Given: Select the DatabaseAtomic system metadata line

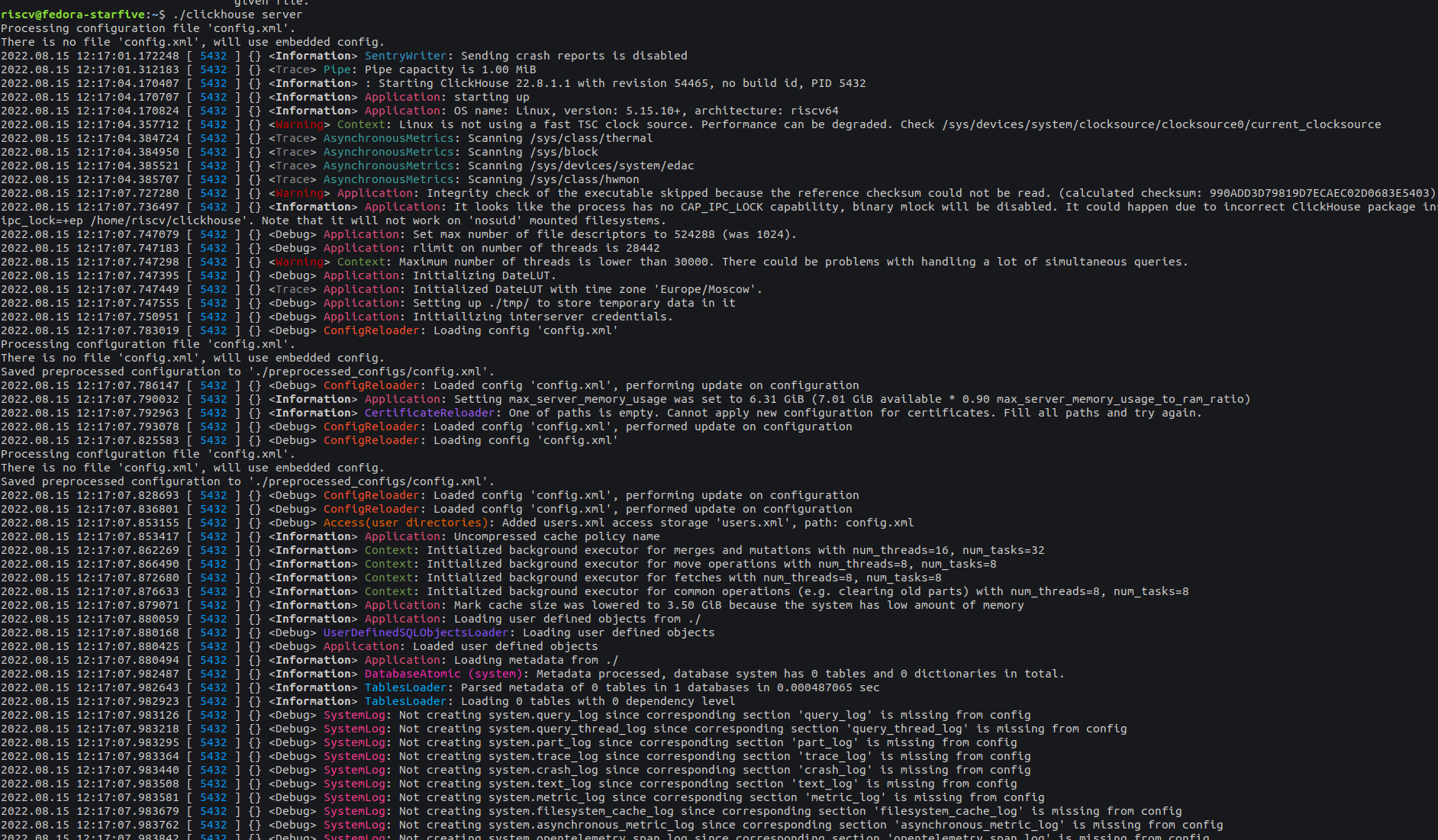Looking at the screenshot, I should [x=687, y=674].
